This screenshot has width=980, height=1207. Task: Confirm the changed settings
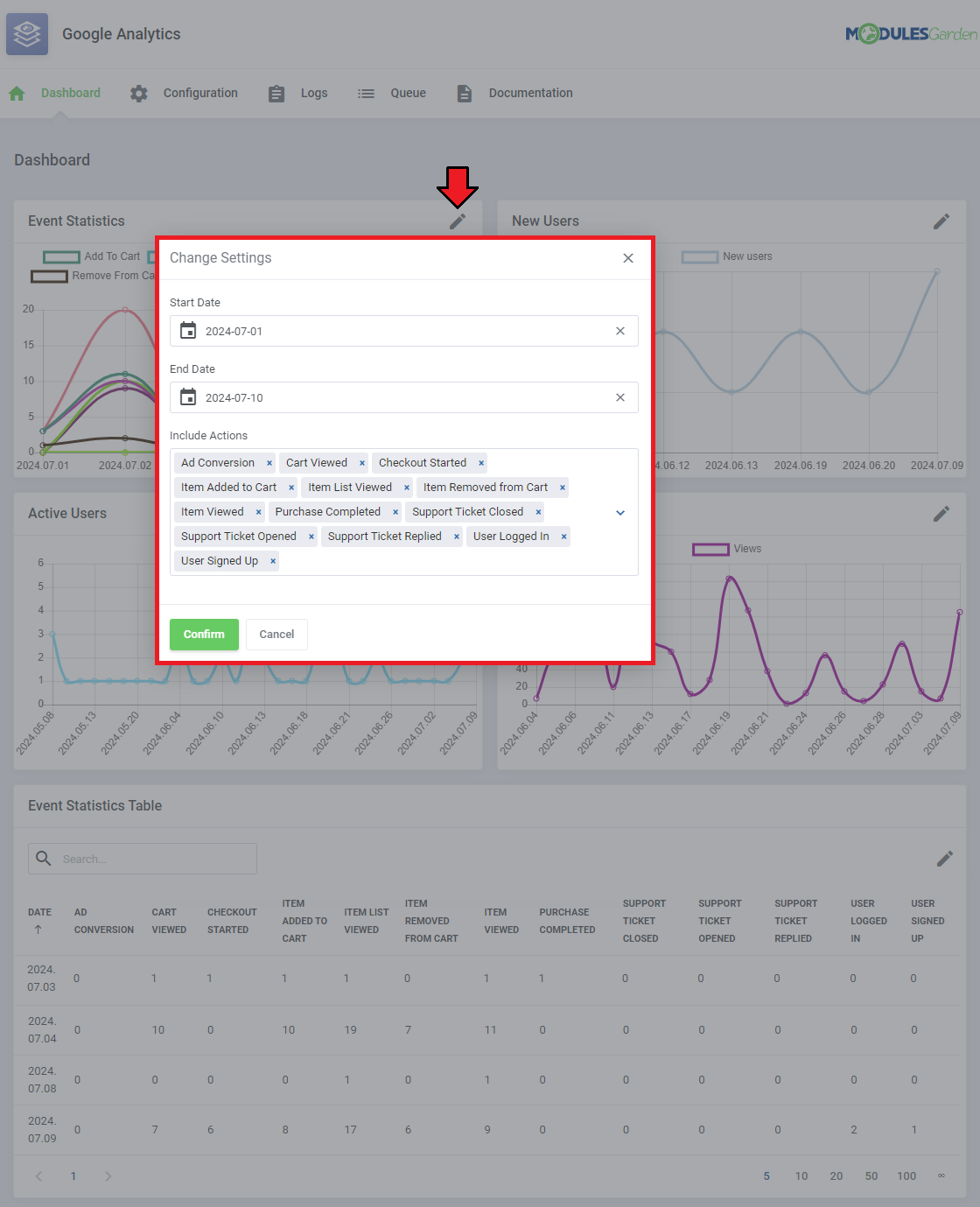[x=204, y=635]
